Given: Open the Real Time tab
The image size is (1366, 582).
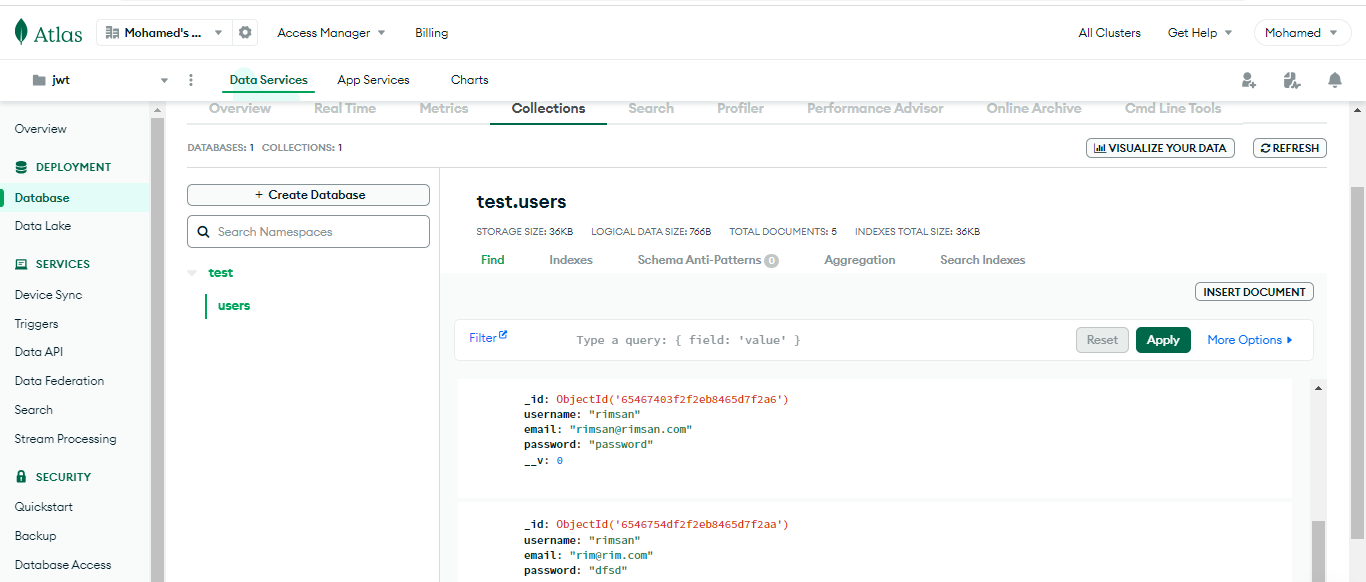Looking at the screenshot, I should pyautogui.click(x=345, y=108).
